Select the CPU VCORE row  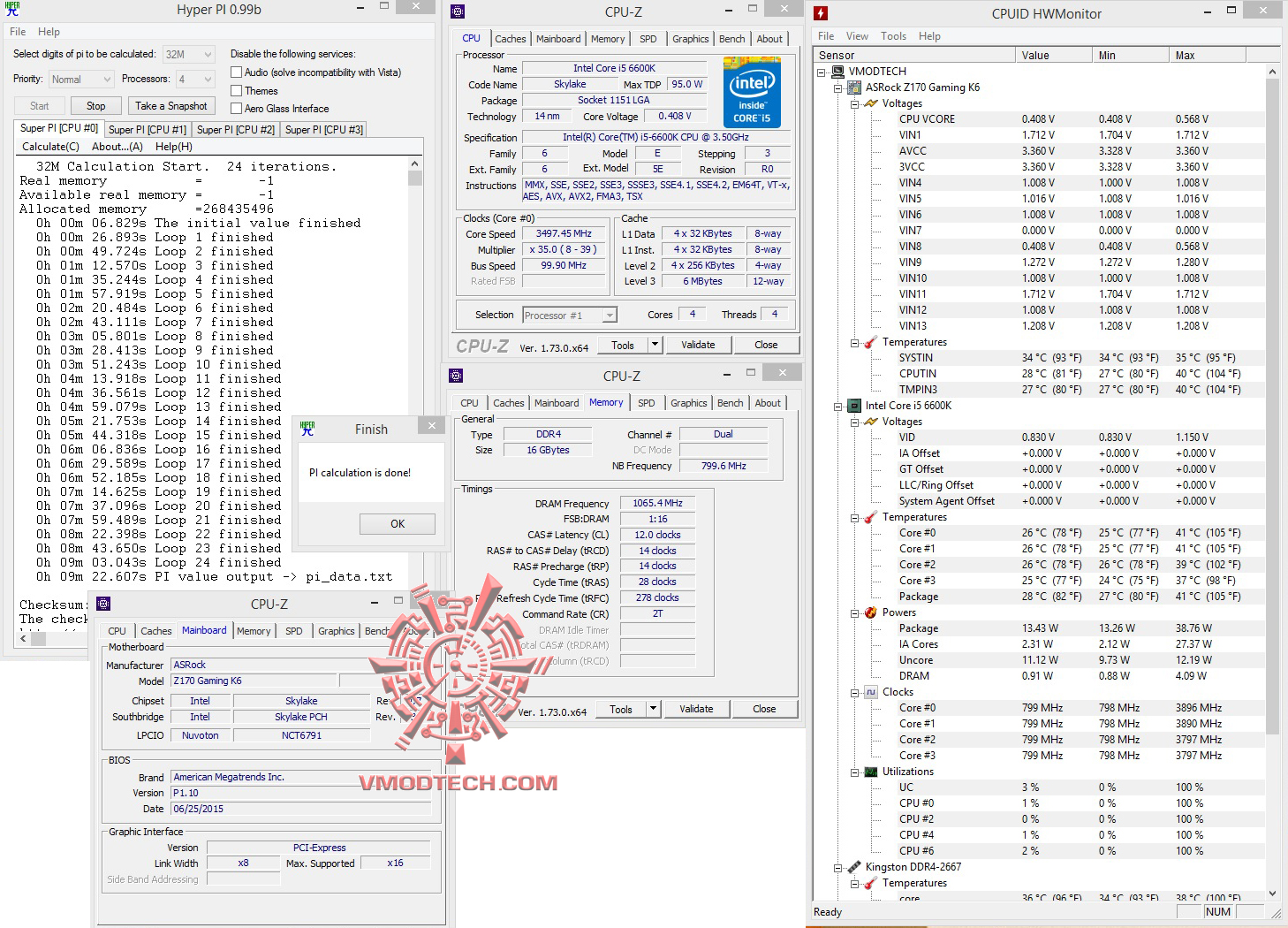pyautogui.click(x=1082, y=119)
